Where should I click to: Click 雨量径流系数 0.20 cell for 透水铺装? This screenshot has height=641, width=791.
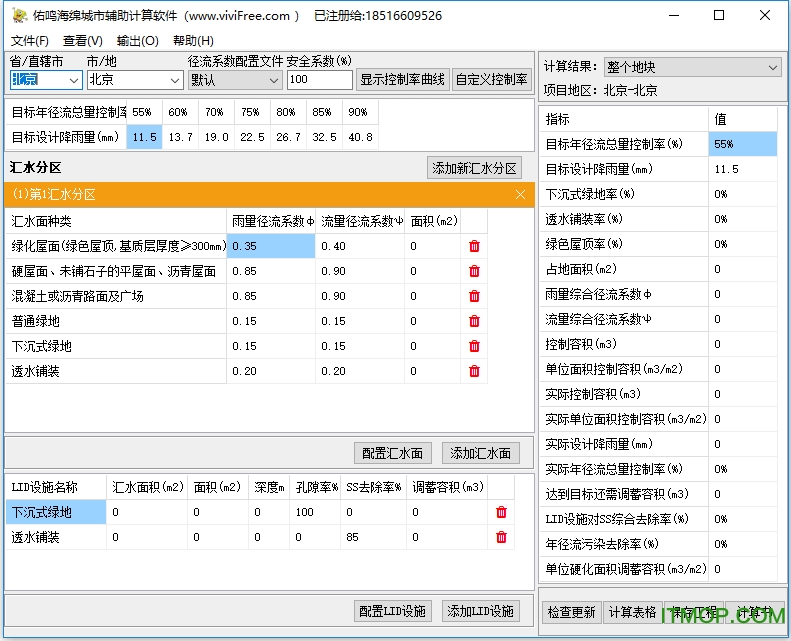coord(271,371)
